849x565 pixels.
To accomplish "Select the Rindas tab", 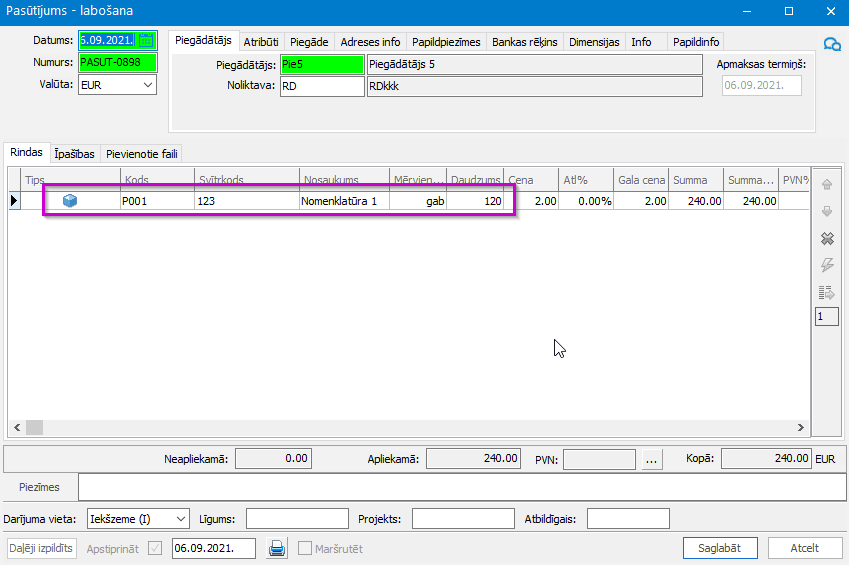I will pos(27,153).
